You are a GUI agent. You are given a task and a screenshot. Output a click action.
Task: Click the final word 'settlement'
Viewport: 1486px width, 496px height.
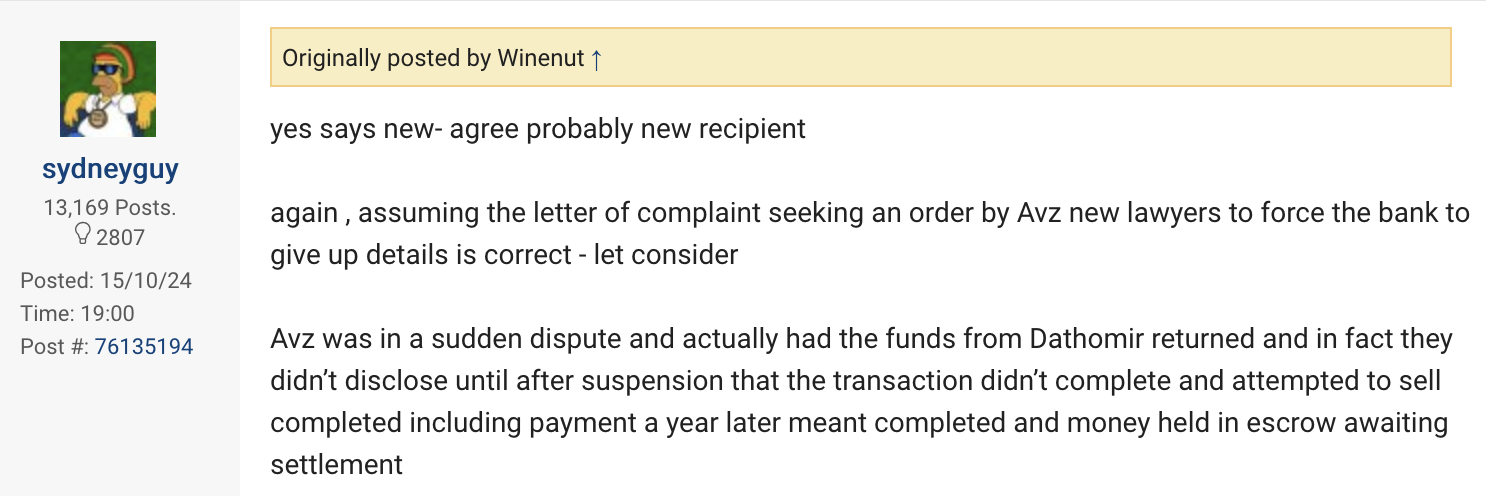[x=336, y=465]
